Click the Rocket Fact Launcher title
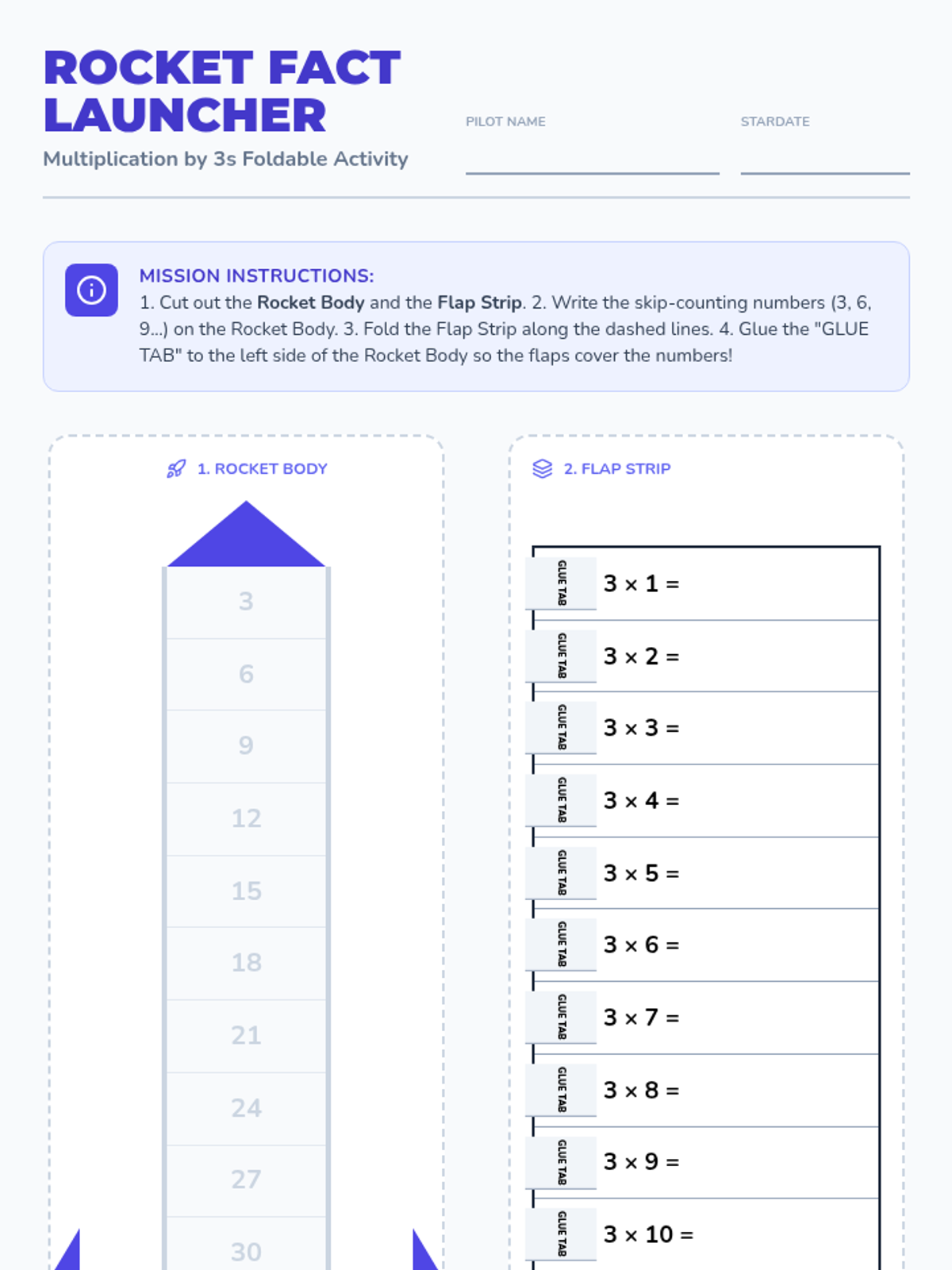Screen dimensions: 952x1270 (222, 91)
